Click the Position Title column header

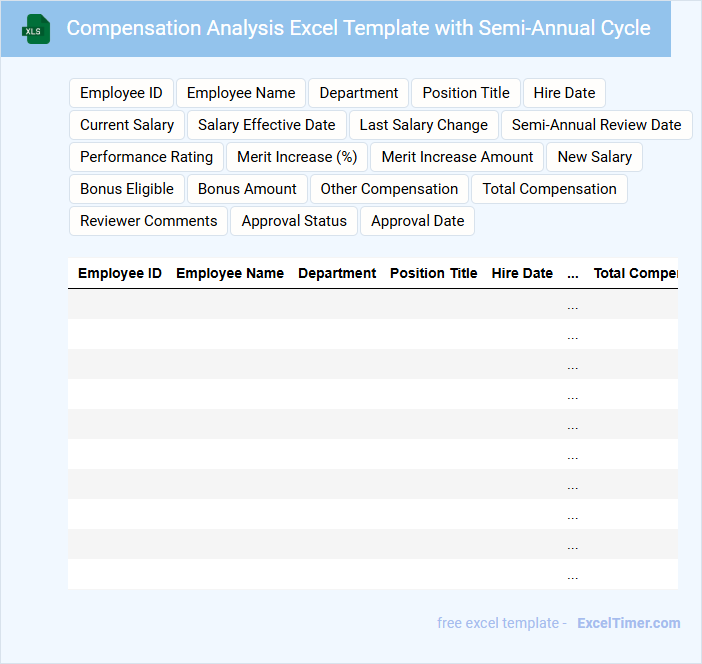(x=433, y=273)
